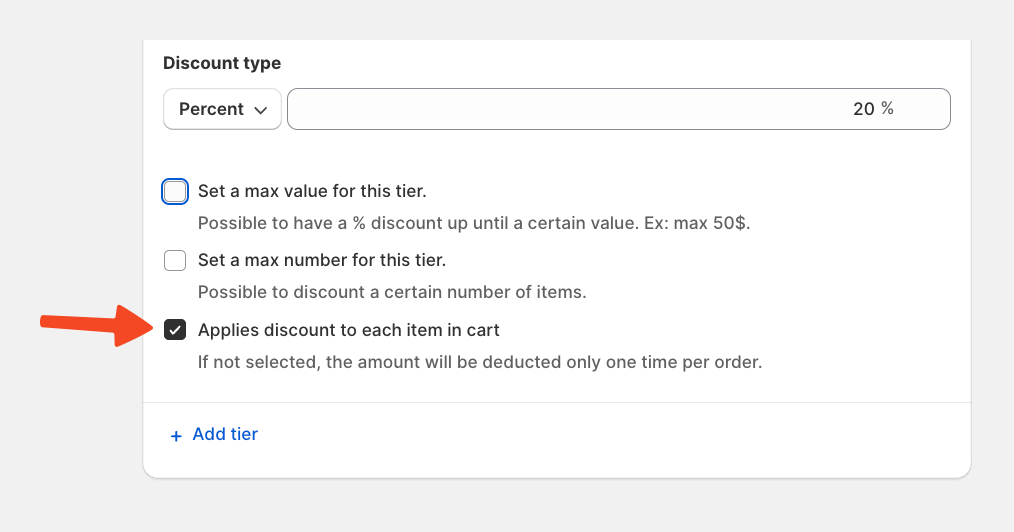Click the Discount type heading

222,63
